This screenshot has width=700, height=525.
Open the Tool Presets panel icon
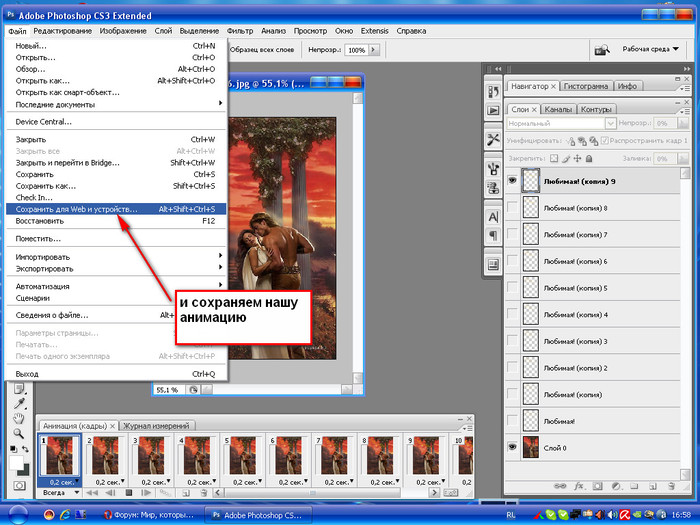pos(493,140)
